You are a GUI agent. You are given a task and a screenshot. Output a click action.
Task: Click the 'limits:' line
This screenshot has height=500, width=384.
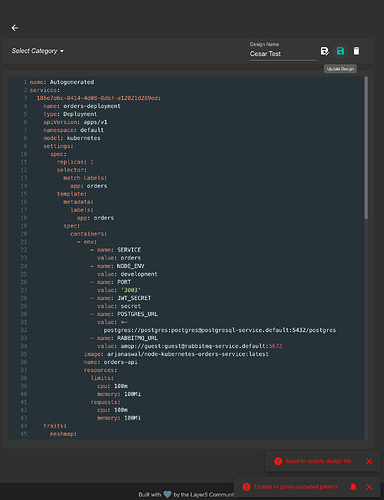point(102,378)
